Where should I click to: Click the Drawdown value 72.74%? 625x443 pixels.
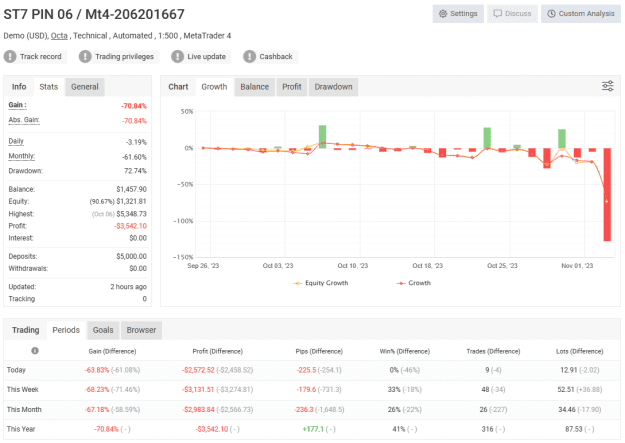135,171
